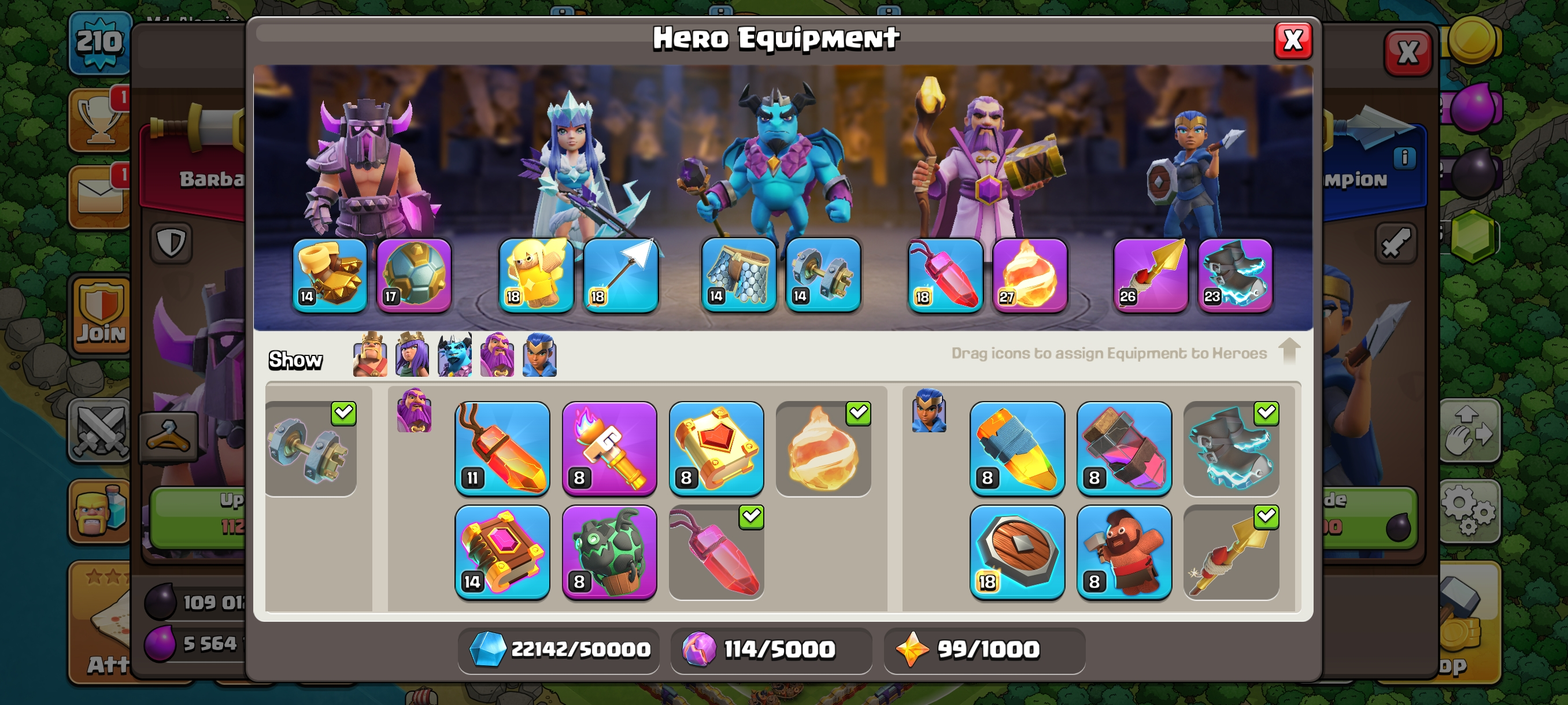The height and width of the screenshot is (705, 1568).
Task: Click the checked dumbbell equipment tile
Action: point(311,448)
